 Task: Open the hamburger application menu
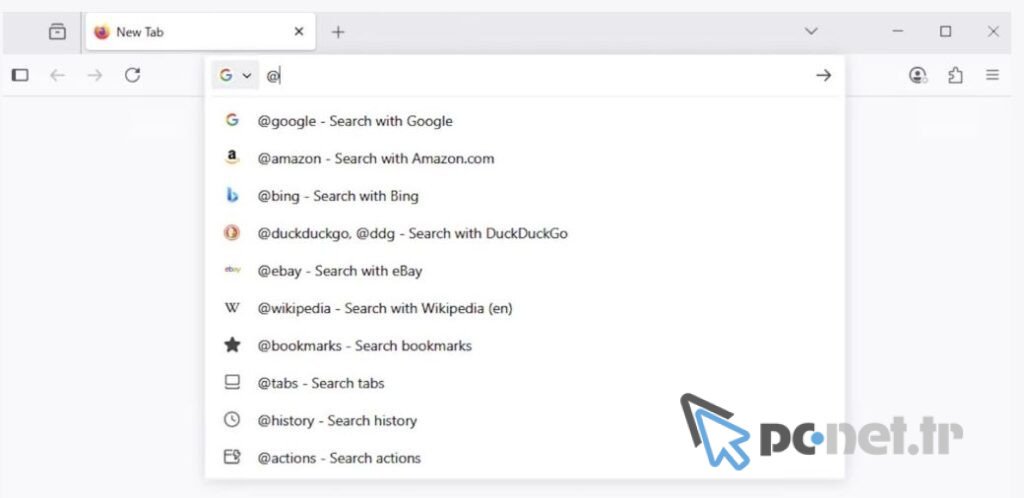point(993,75)
